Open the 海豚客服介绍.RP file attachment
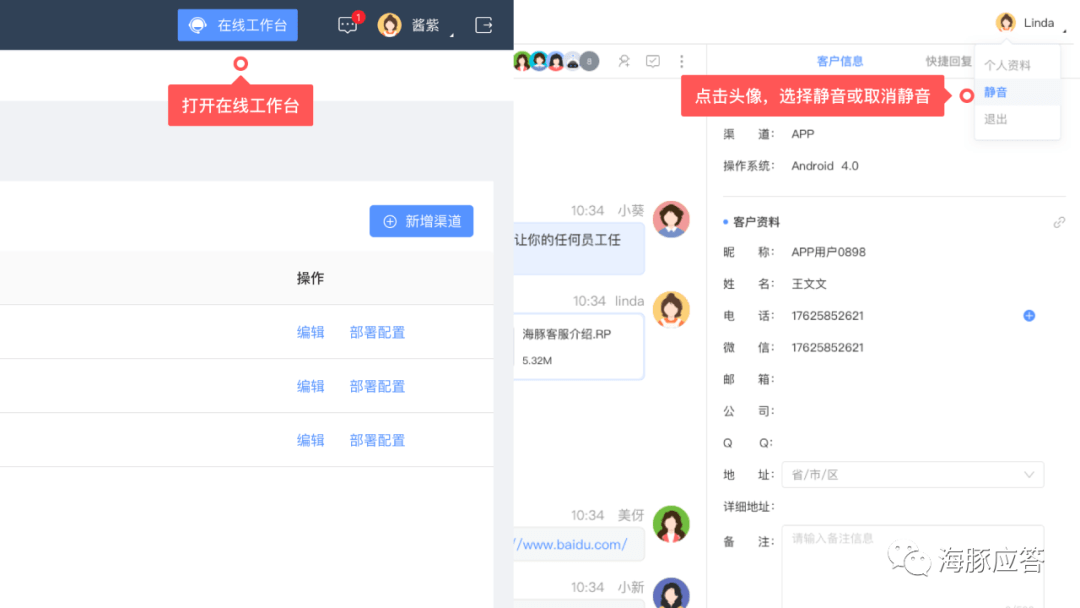The height and width of the screenshot is (608, 1080). pos(579,346)
